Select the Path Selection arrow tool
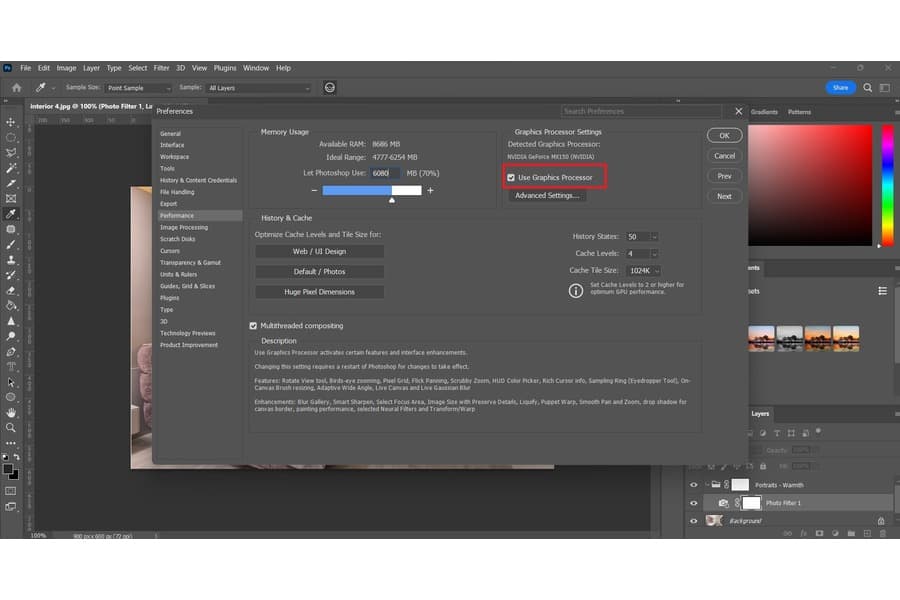Screen dimensions: 900x600 (11, 382)
